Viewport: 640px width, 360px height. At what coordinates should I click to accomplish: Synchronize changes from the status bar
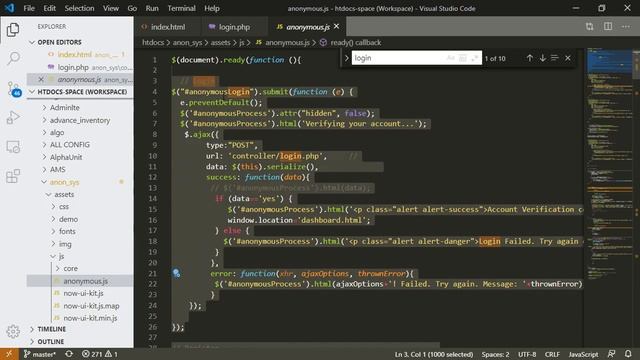pyautogui.click(x=69, y=354)
